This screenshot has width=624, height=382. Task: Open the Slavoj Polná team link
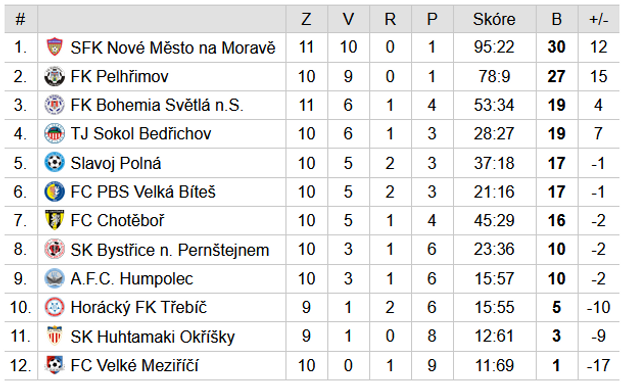point(116,163)
